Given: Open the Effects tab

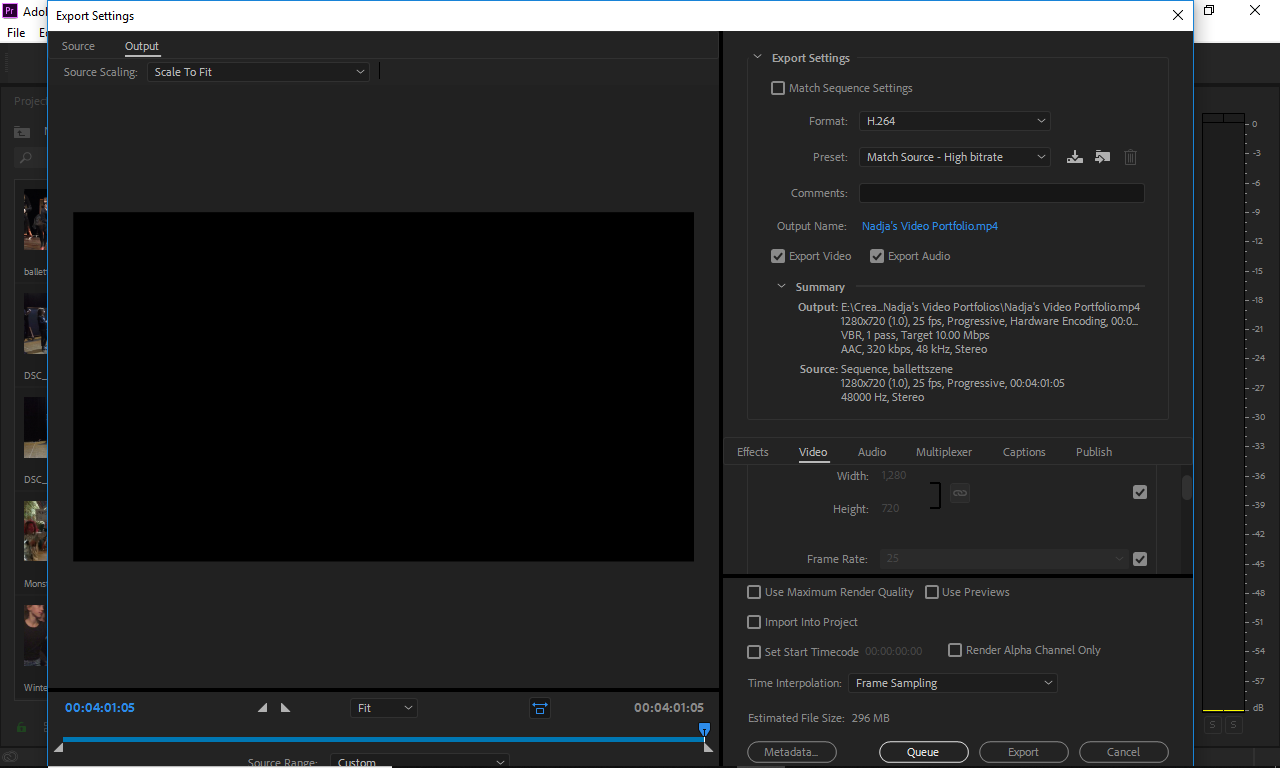Looking at the screenshot, I should coord(753,452).
